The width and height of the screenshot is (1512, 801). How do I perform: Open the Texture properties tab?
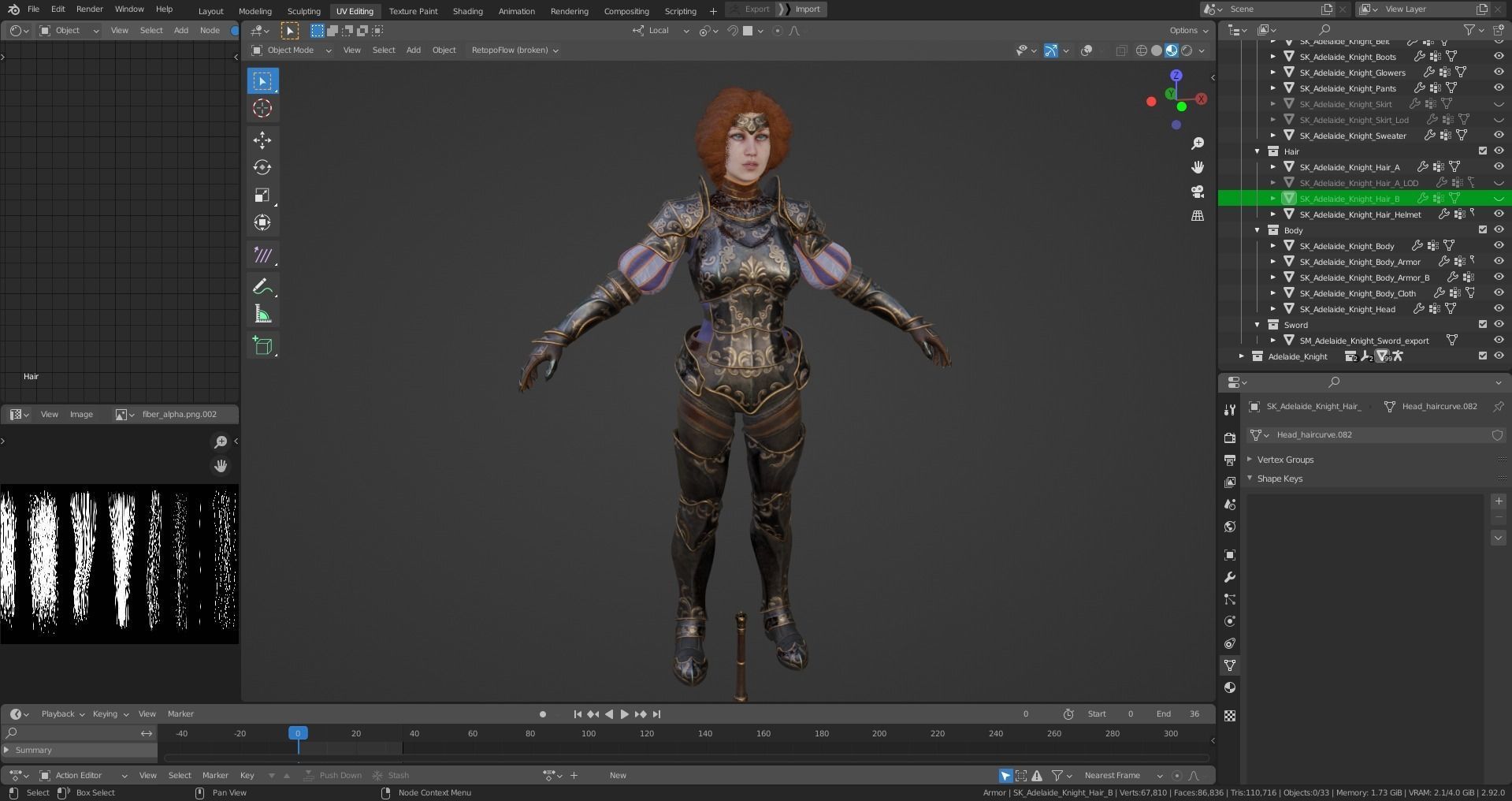[x=1230, y=716]
